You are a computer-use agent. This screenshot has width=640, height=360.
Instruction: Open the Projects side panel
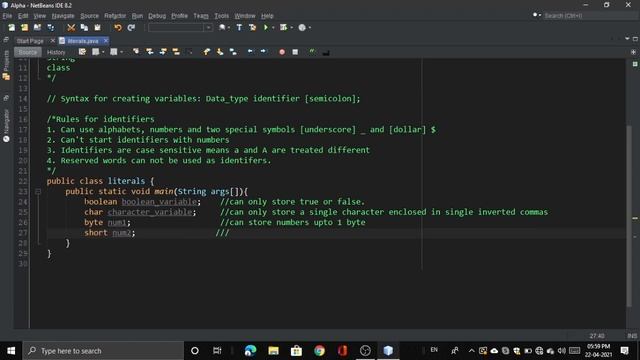[x=6, y=65]
